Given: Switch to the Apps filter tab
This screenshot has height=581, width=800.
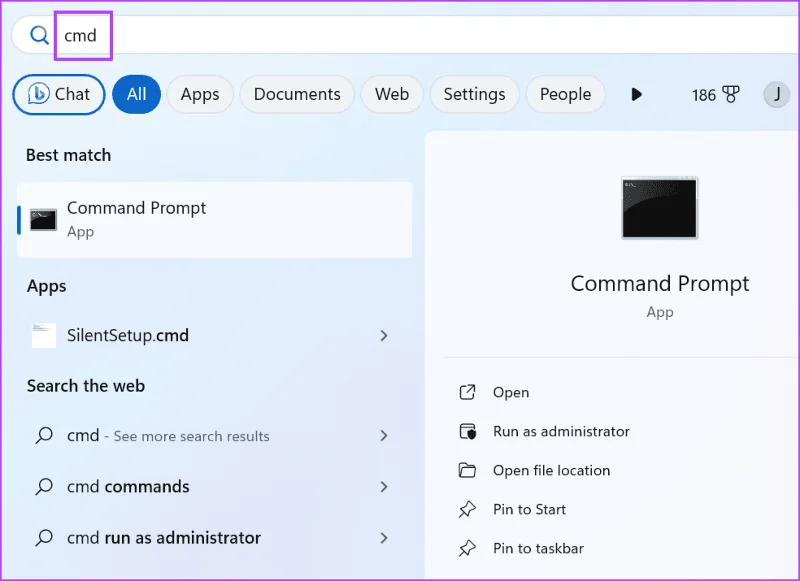Looking at the screenshot, I should [x=200, y=94].
